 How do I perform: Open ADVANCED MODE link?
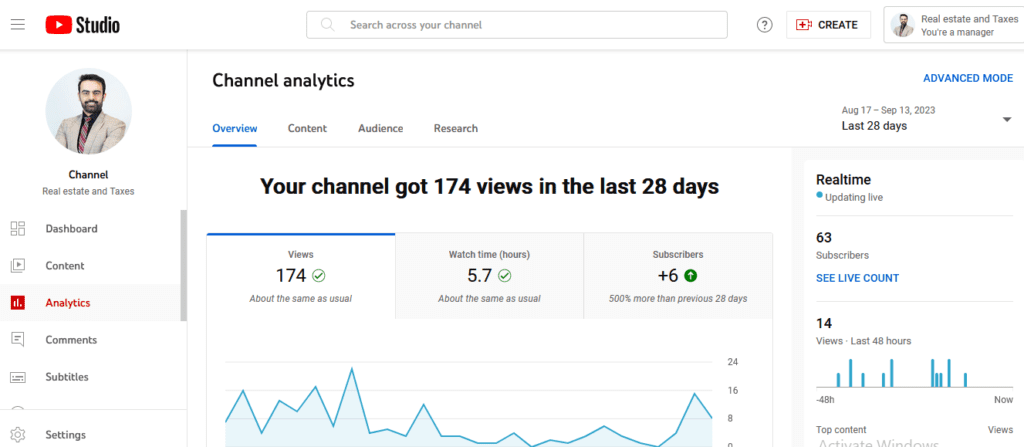[x=967, y=79]
